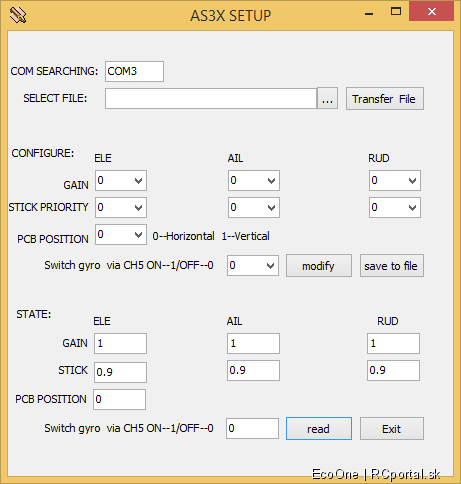
Task: Open the AIL GAIN dropdown
Action: 254,181
